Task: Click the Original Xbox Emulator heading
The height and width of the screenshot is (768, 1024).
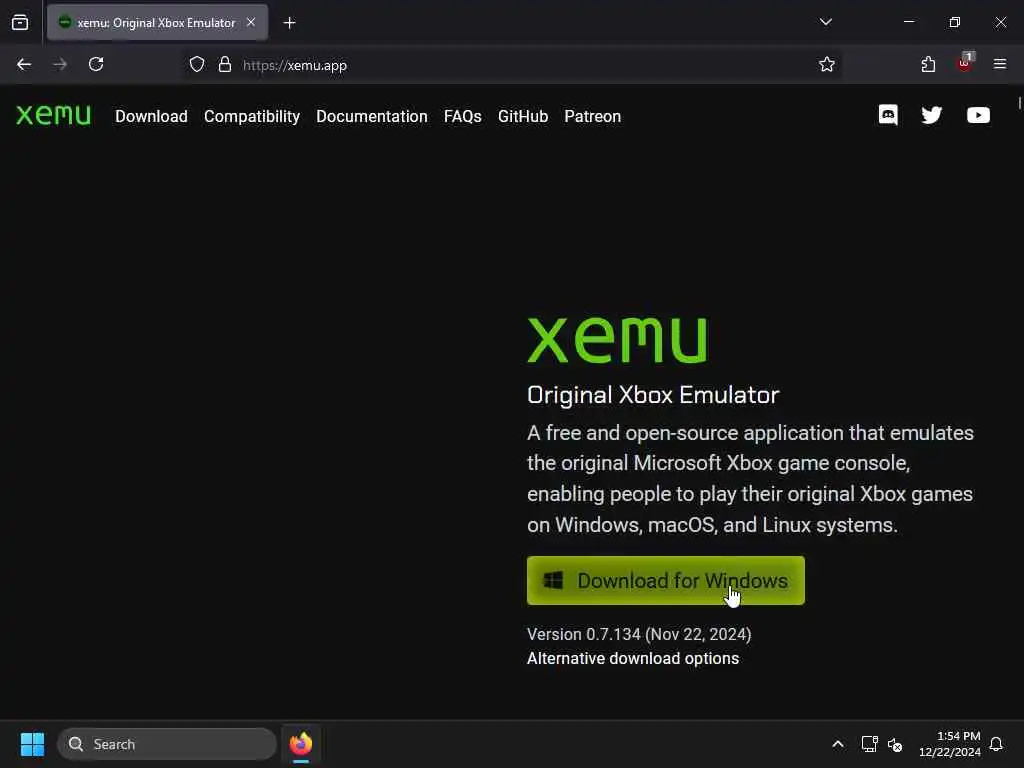Action: (653, 395)
